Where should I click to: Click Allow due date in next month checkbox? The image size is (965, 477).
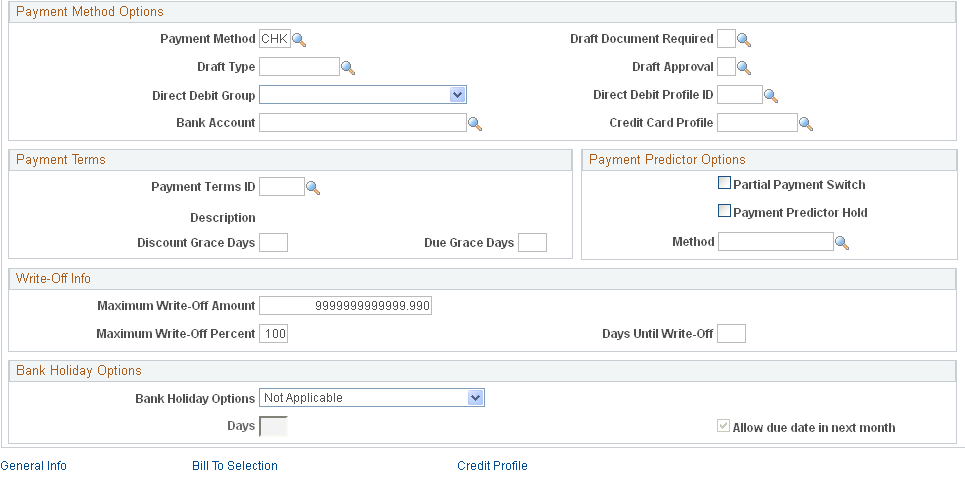pyautogui.click(x=724, y=426)
